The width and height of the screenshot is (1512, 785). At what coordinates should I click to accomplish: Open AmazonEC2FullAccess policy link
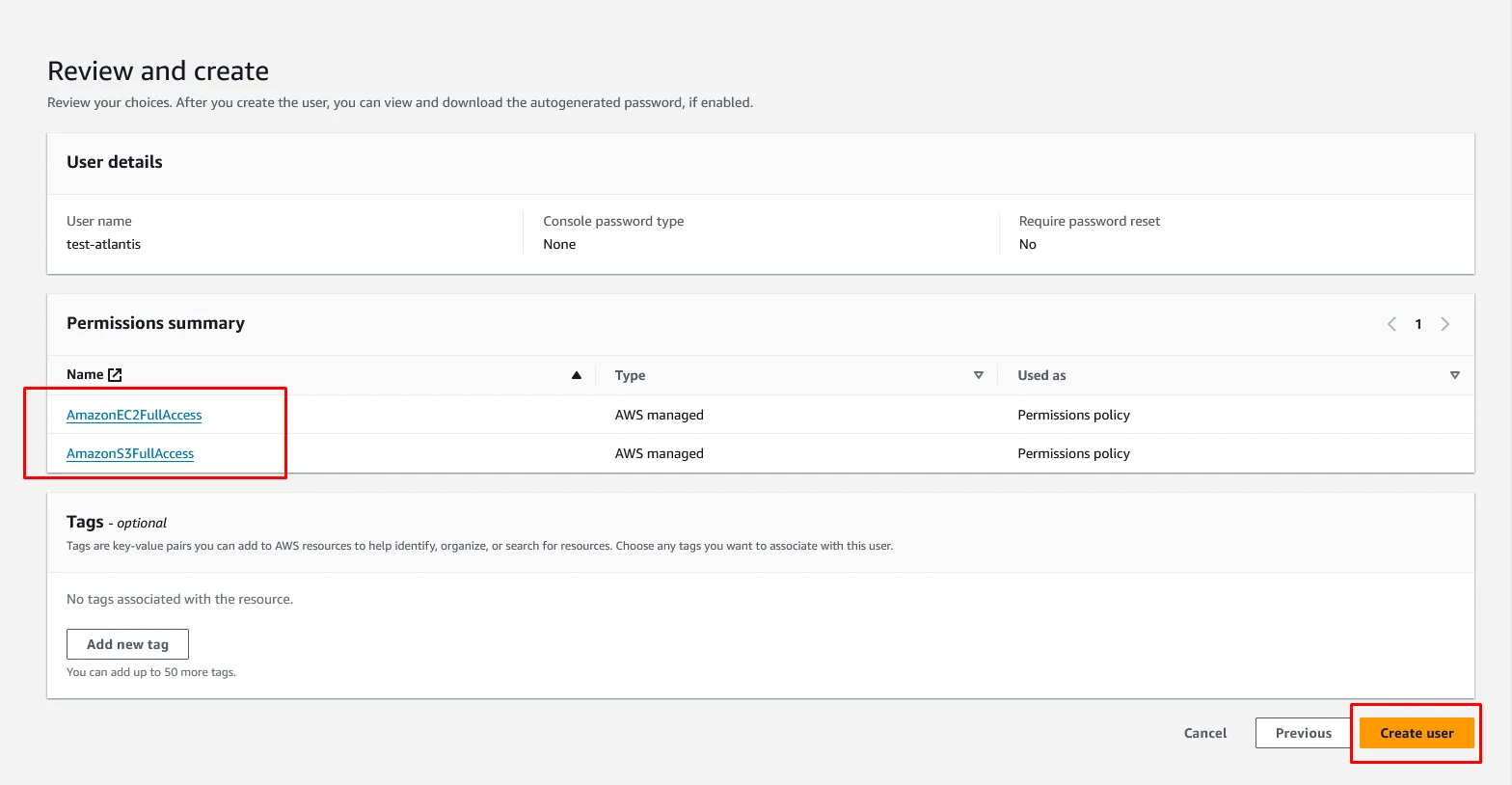[134, 415]
